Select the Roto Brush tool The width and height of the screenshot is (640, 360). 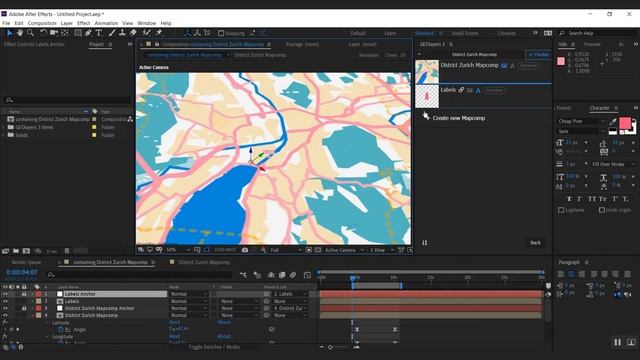(x=147, y=33)
